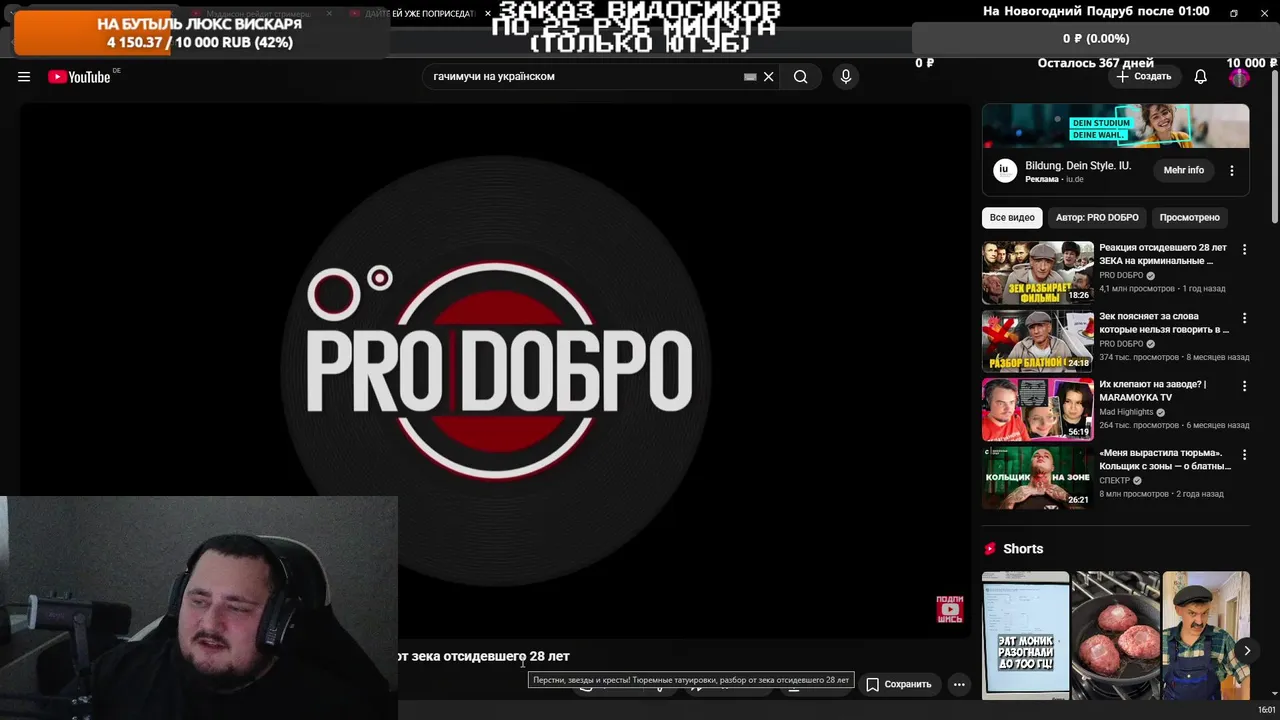This screenshot has width=1280, height=720.
Task: Open the account avatar menu
Action: pyautogui.click(x=1239, y=77)
